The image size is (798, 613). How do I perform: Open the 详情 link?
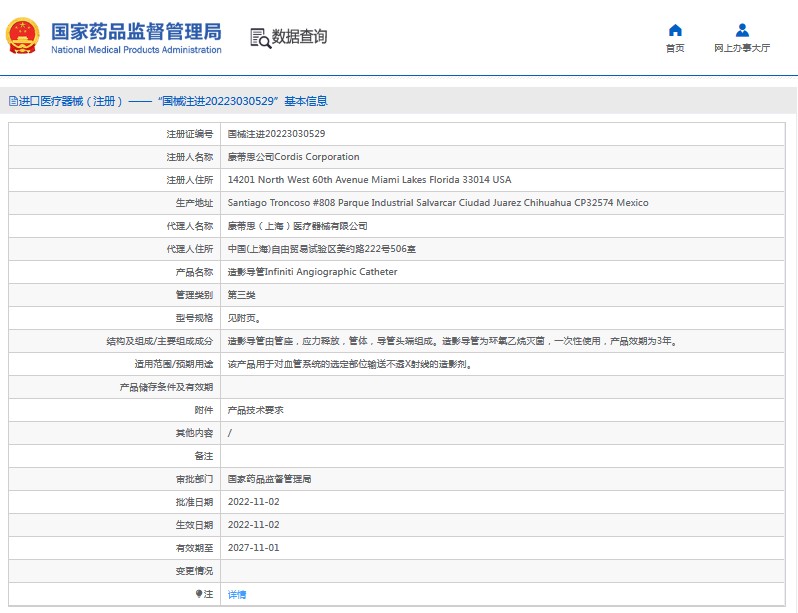click(237, 594)
